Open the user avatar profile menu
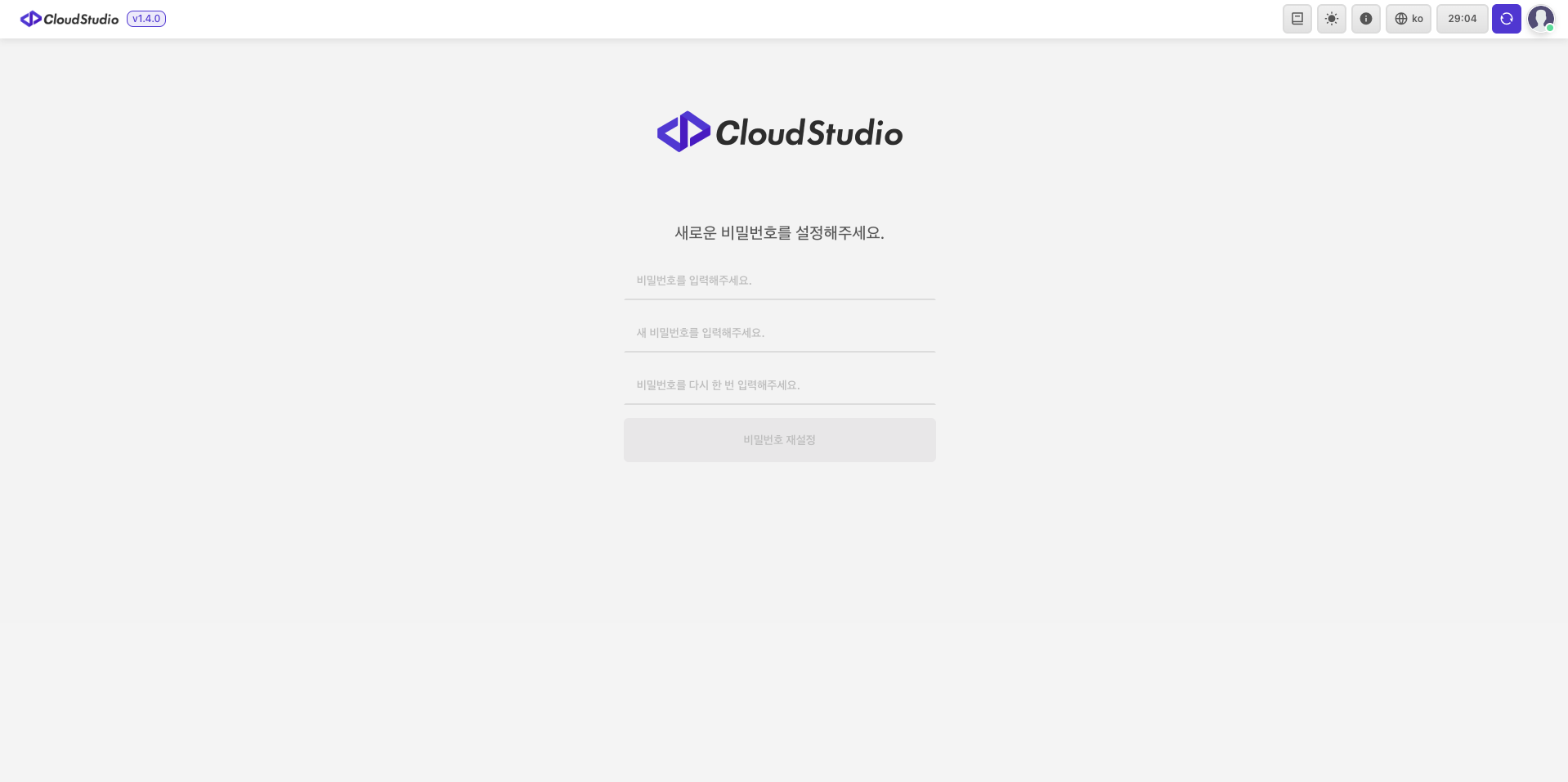The width and height of the screenshot is (1568, 782). (1540, 18)
